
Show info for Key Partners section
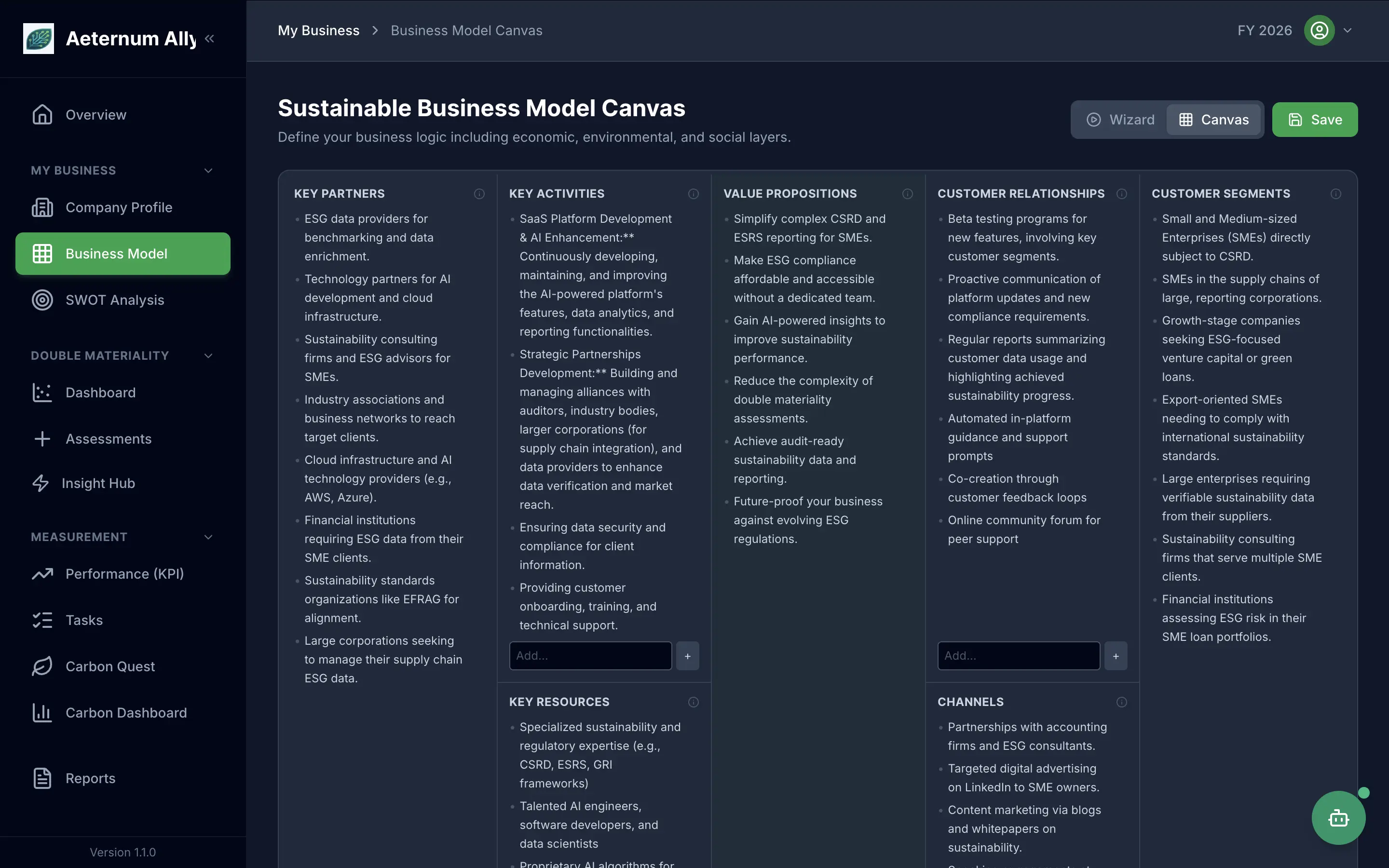pos(479,194)
